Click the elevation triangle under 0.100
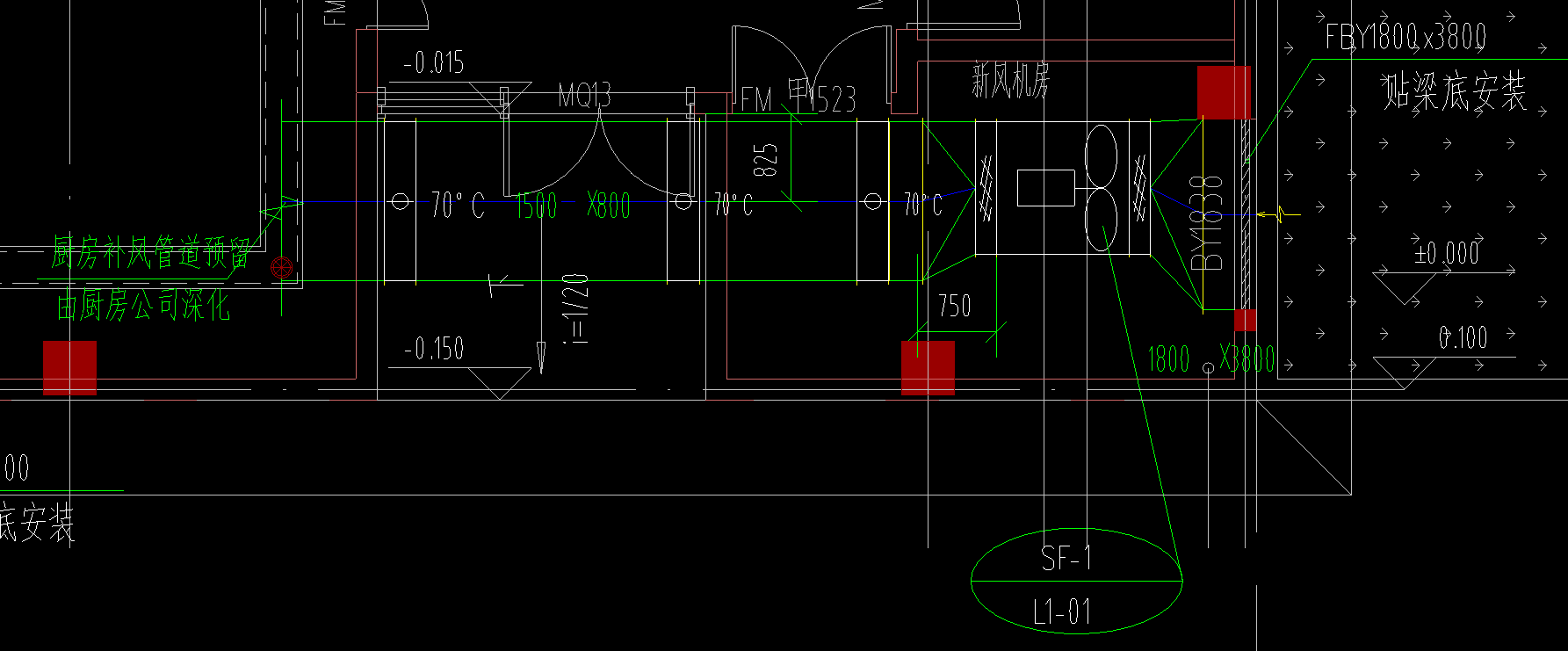1568x651 pixels. [x=1405, y=373]
